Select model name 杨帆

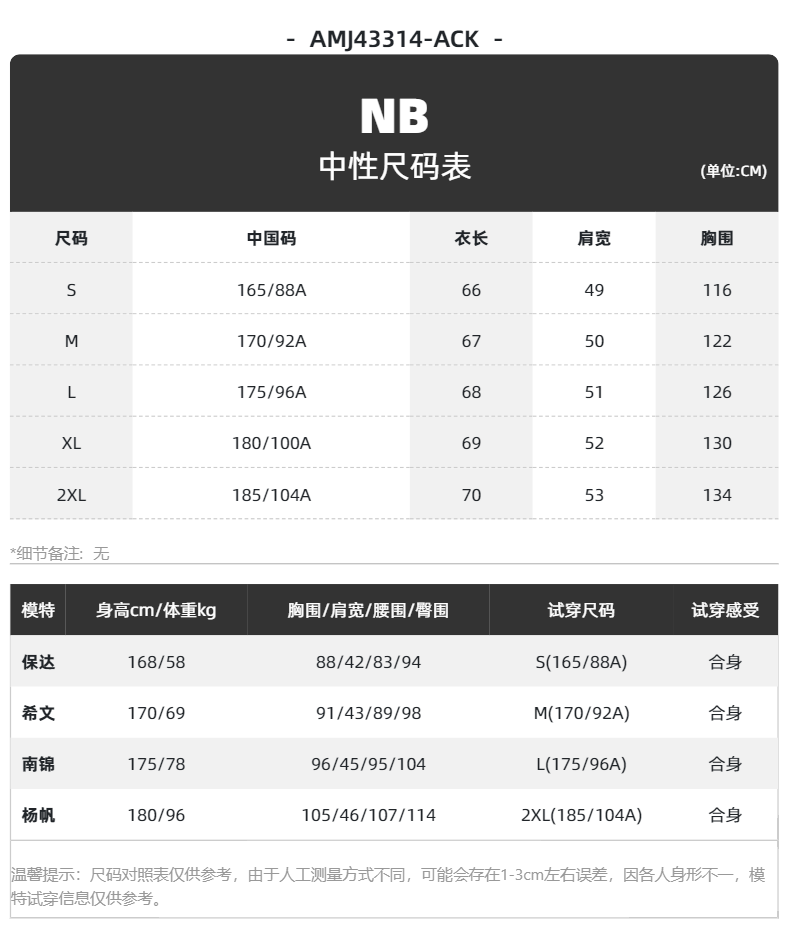[38, 815]
